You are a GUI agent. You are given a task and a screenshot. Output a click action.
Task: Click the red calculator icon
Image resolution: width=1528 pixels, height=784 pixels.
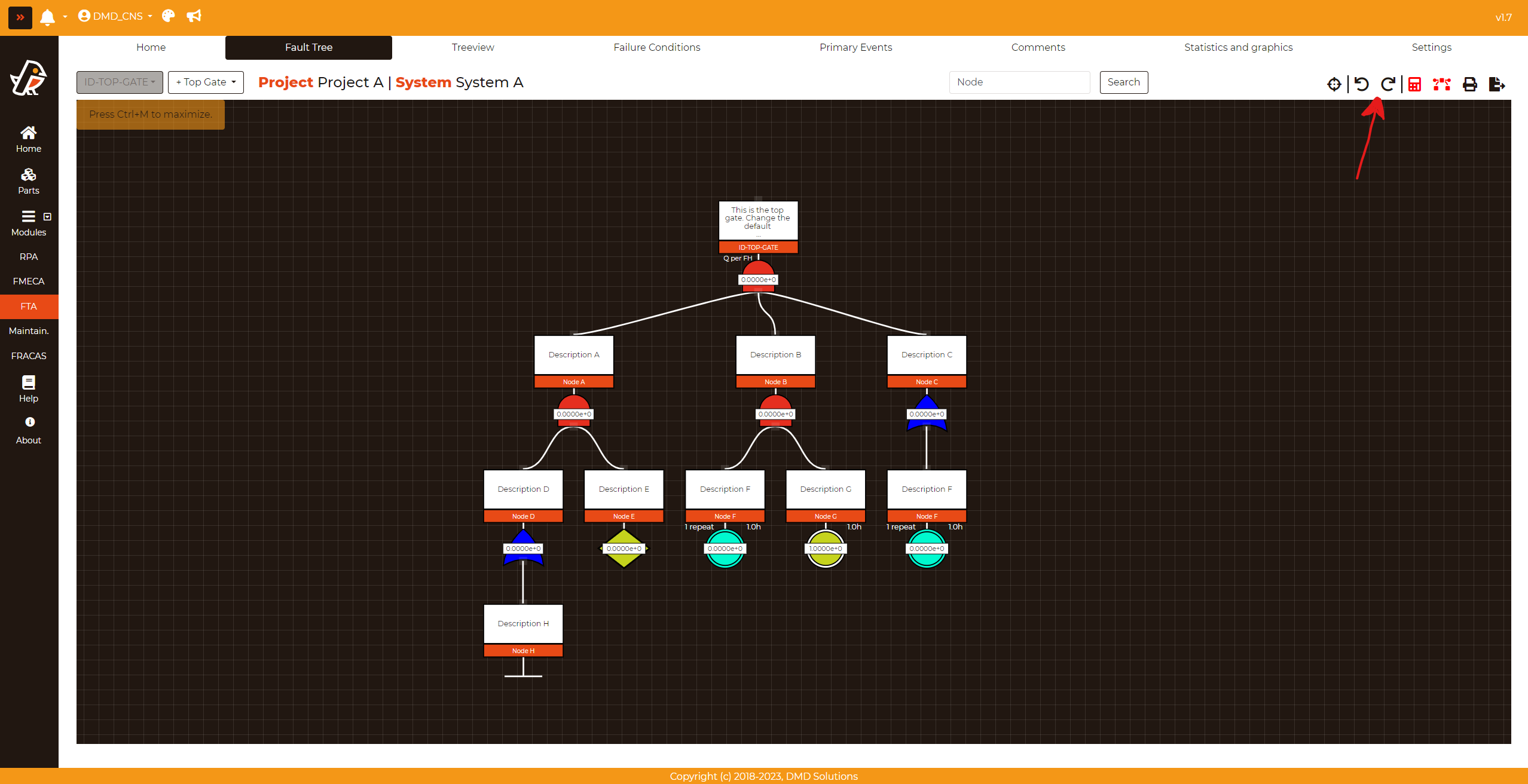coord(1414,84)
